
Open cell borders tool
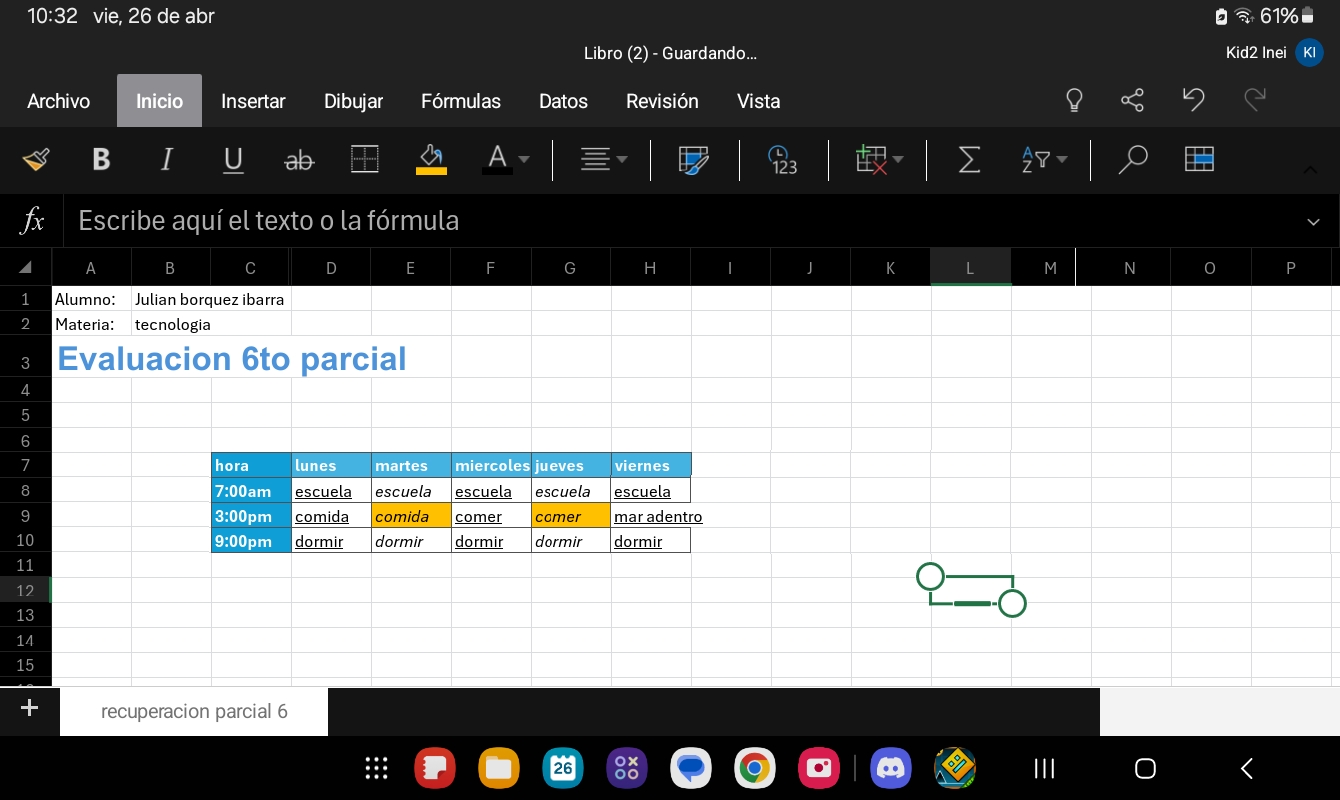pyautogui.click(x=365, y=160)
